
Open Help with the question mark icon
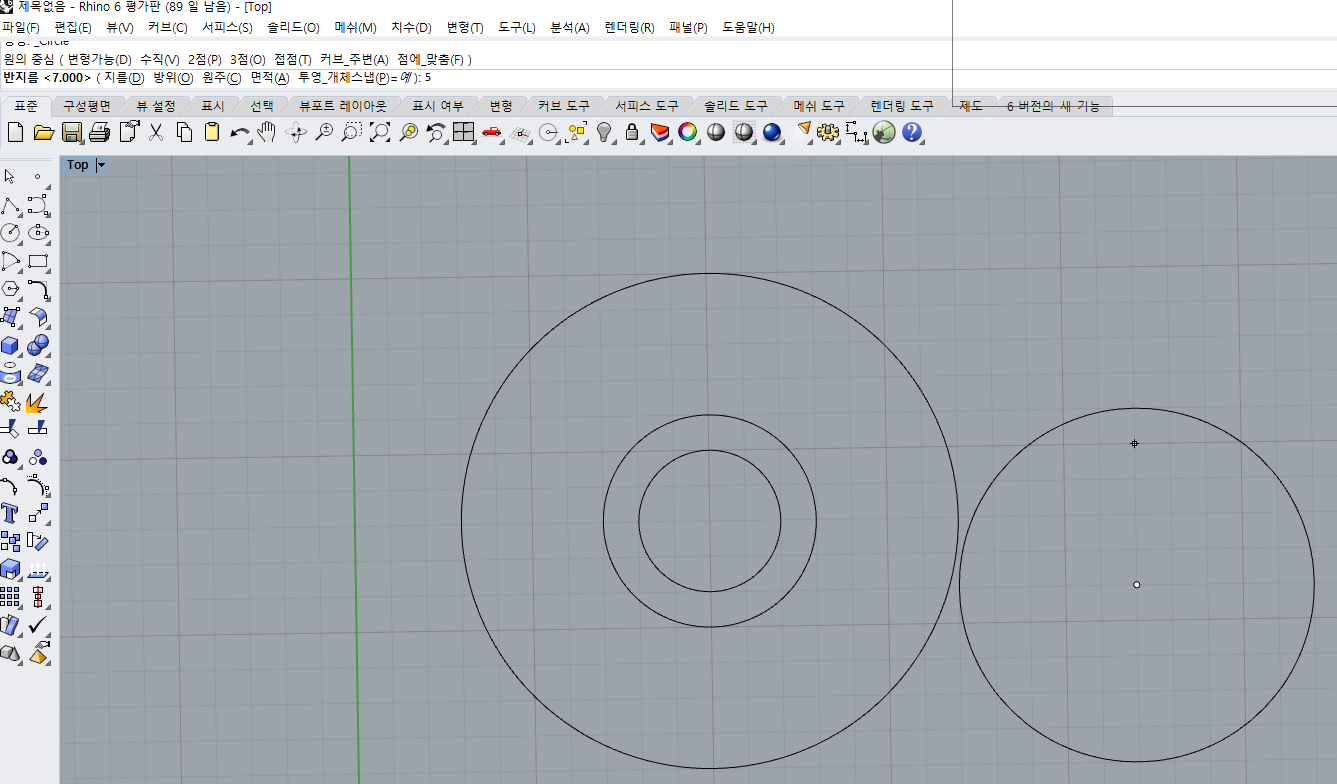(911, 132)
